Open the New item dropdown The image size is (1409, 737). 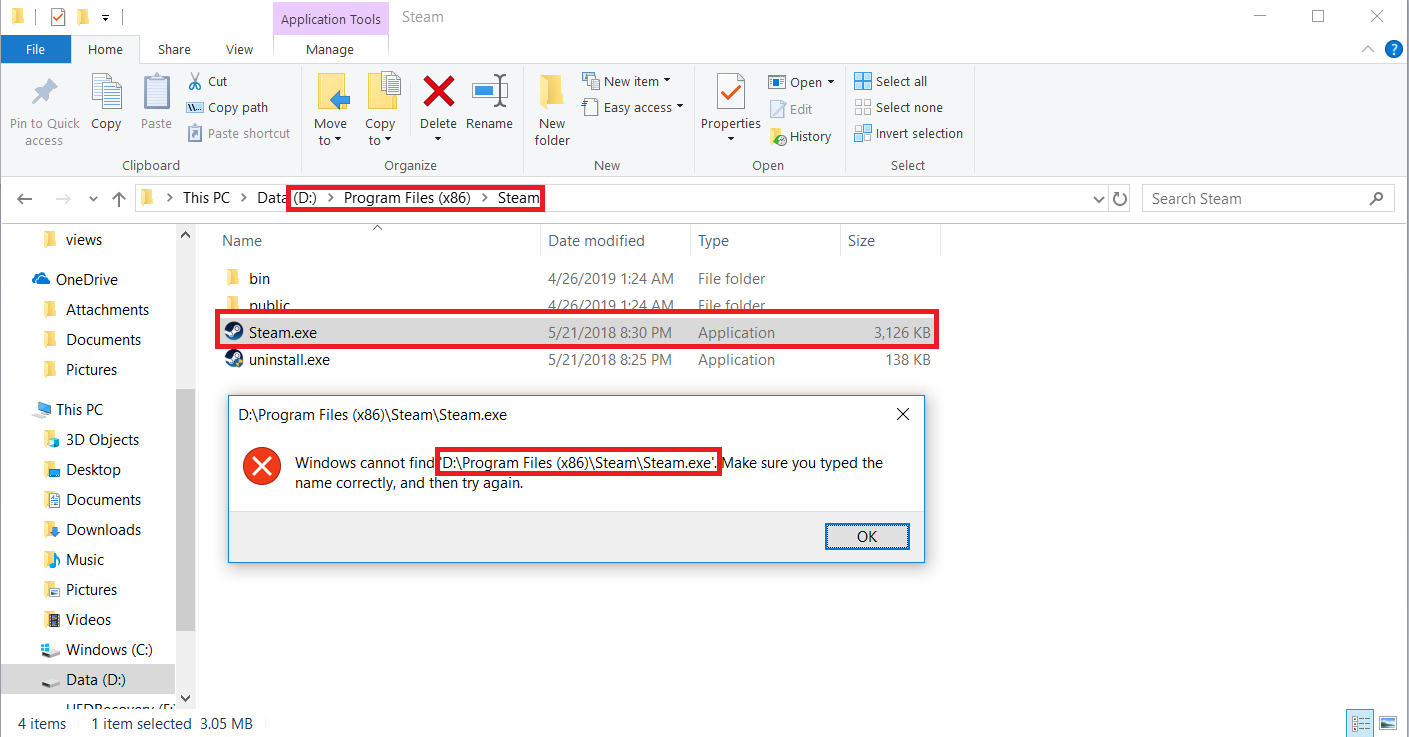[x=667, y=81]
